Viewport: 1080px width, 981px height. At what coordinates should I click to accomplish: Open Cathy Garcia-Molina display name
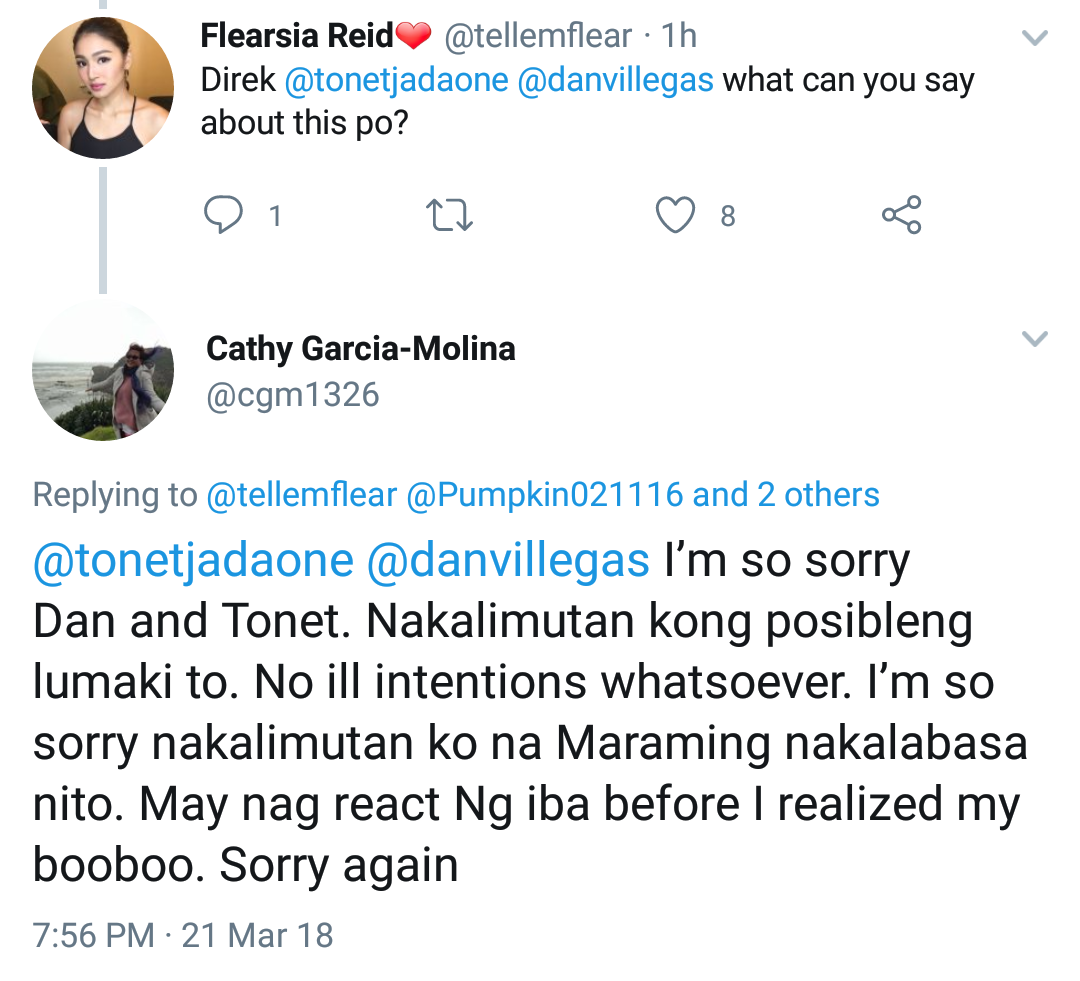361,348
